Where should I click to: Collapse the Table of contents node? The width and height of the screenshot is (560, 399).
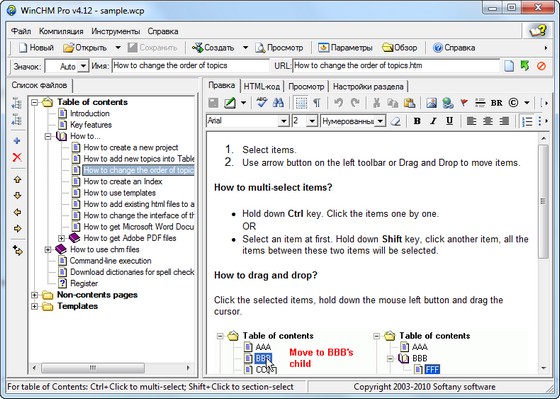[x=34, y=103]
